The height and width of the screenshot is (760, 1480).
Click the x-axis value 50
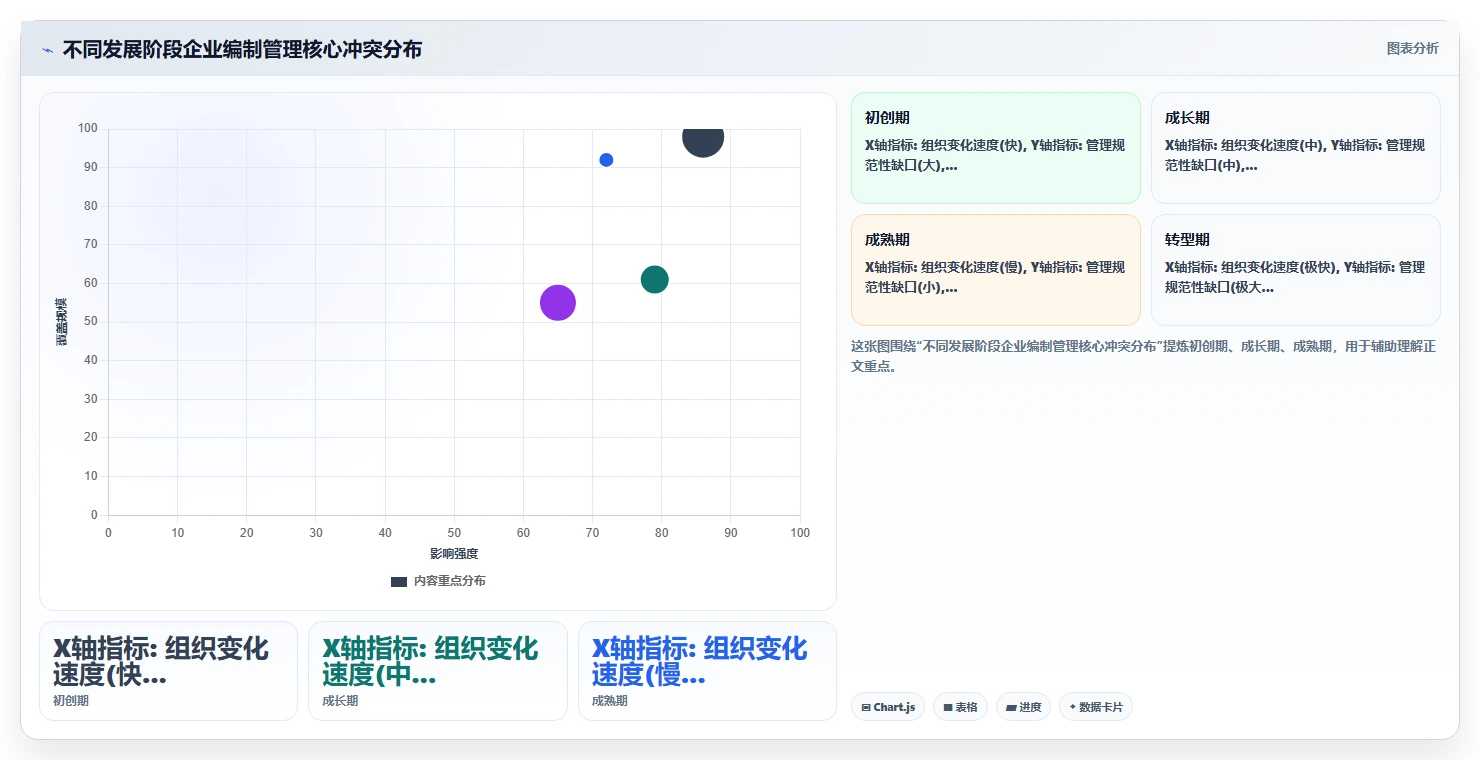coord(454,533)
